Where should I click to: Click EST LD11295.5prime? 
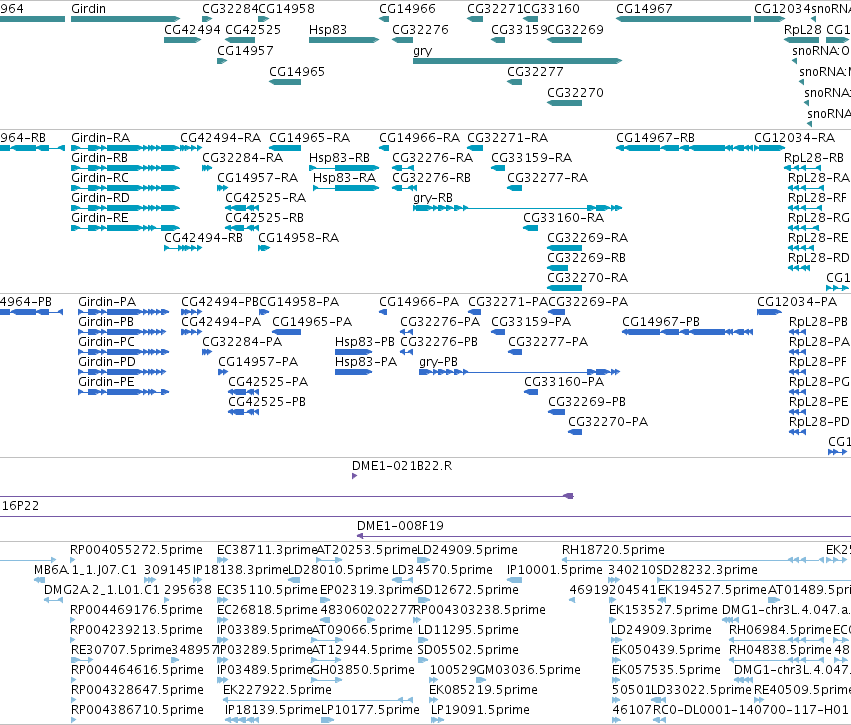(x=468, y=630)
